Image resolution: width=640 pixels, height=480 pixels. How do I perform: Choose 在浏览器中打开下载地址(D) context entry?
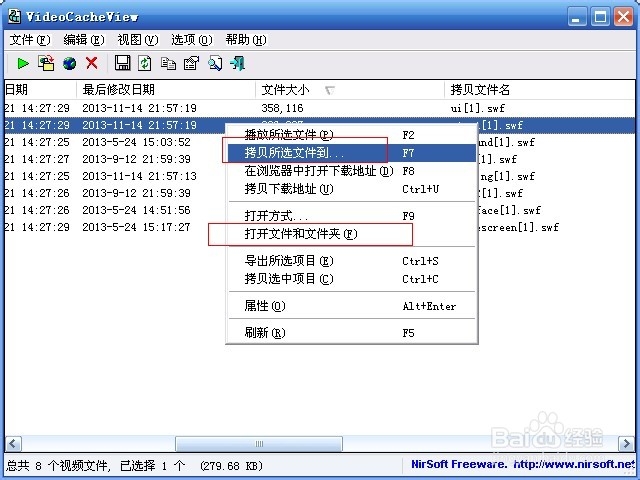[x=352, y=171]
